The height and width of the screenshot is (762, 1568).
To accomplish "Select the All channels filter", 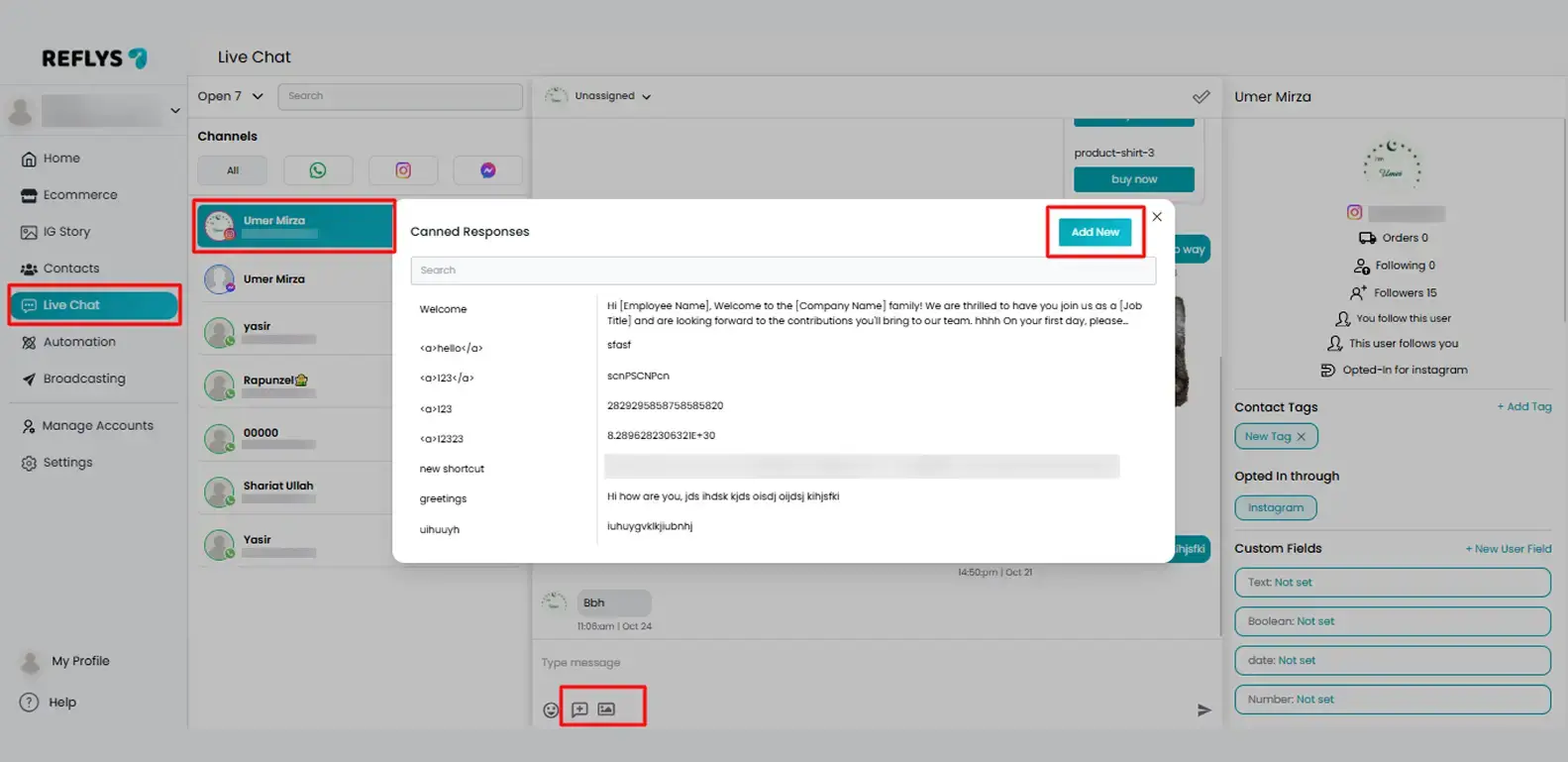I will point(233,170).
